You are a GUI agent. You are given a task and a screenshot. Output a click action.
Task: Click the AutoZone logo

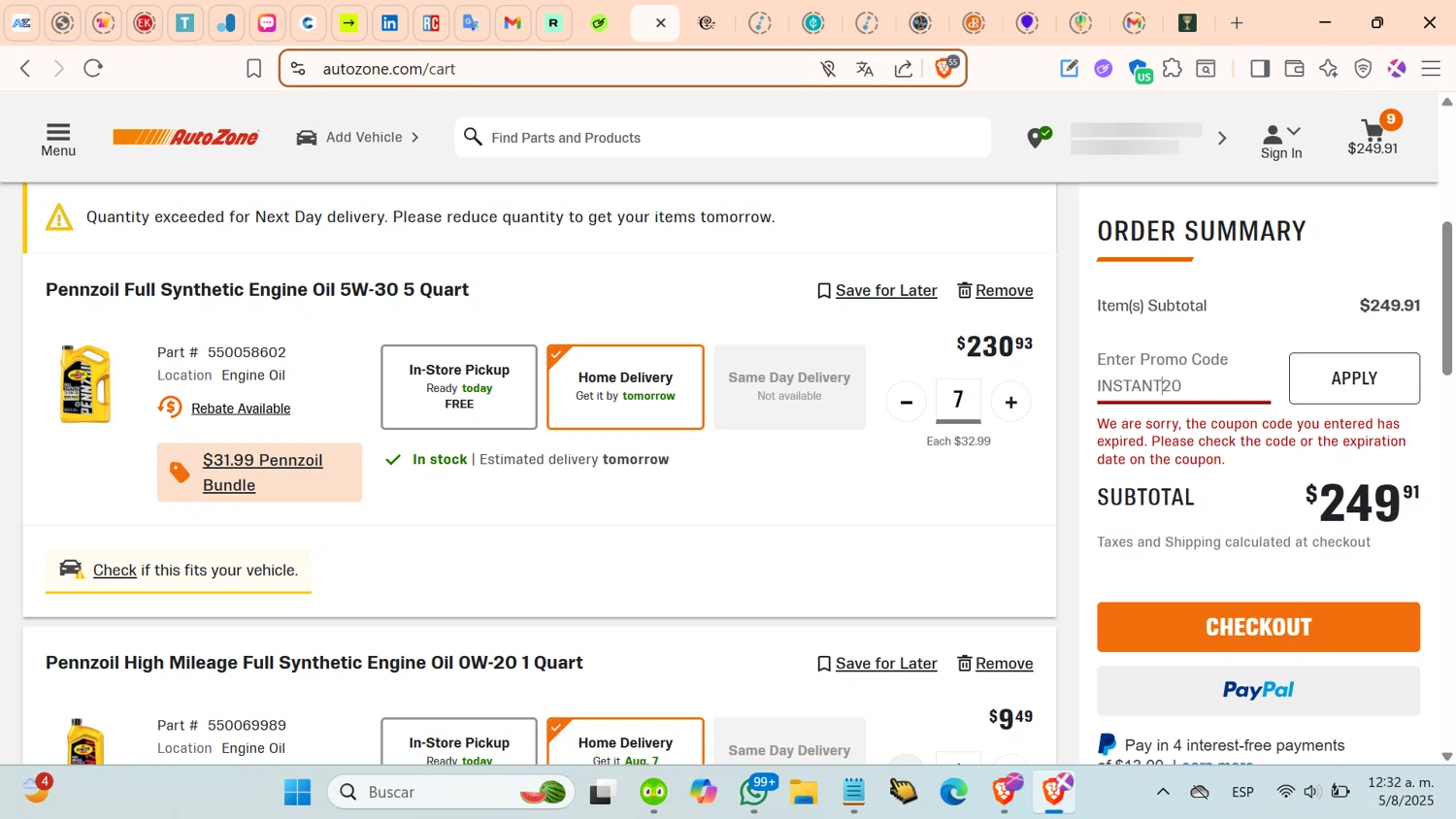pyautogui.click(x=185, y=137)
